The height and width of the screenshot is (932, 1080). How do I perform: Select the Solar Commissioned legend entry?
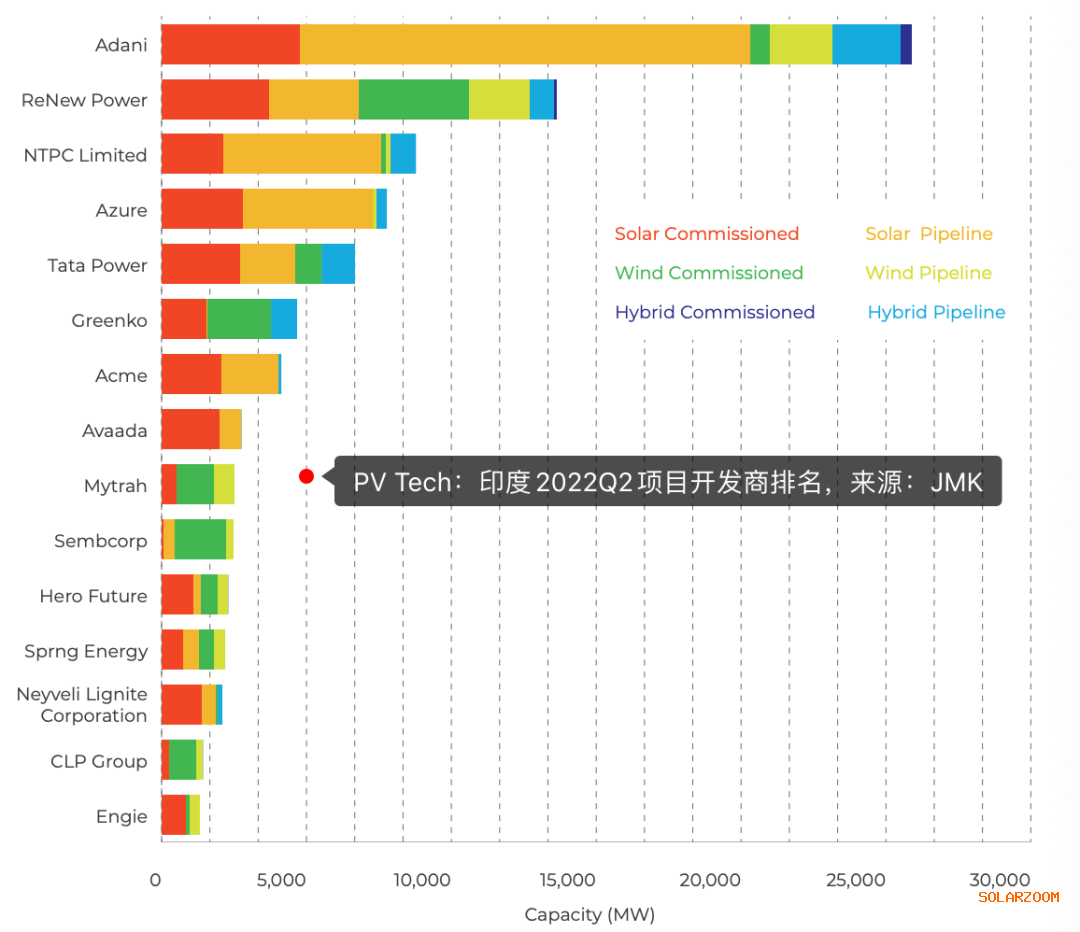(x=706, y=234)
